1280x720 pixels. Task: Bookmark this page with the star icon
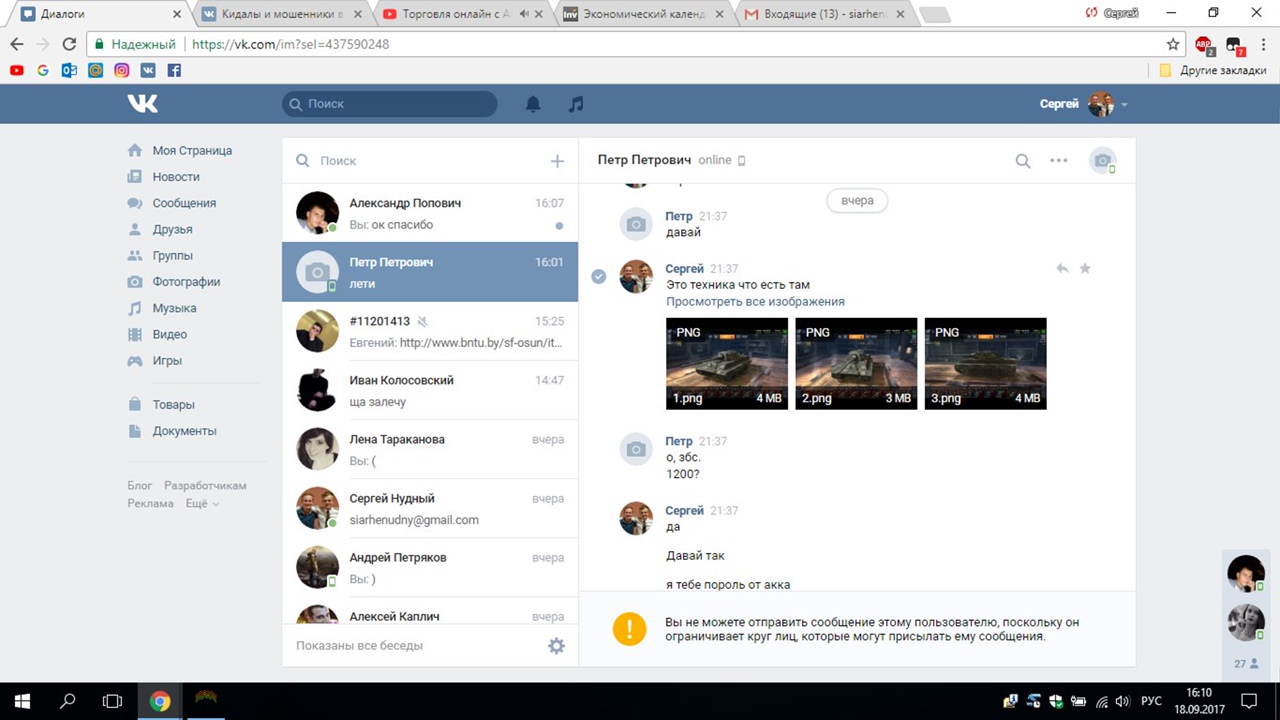point(1173,45)
